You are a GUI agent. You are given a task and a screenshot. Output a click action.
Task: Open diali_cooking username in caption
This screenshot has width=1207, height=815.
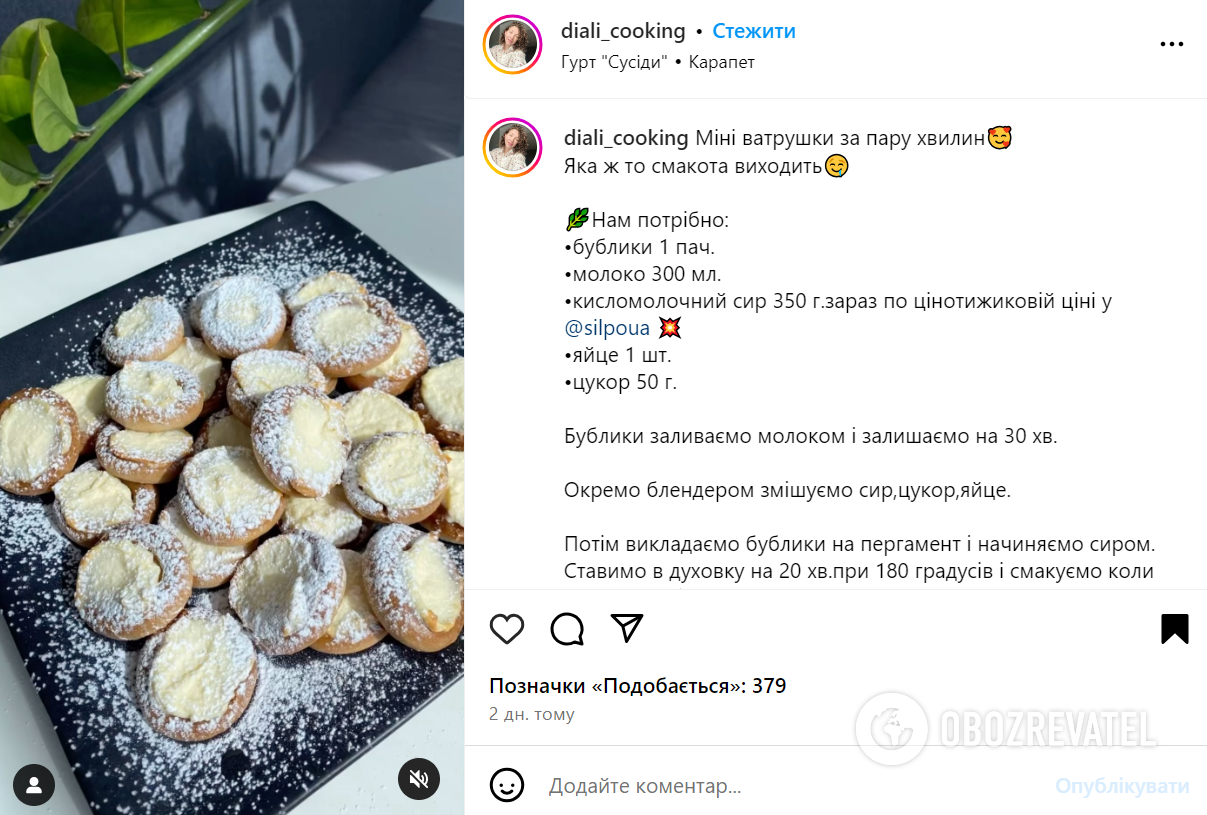(x=626, y=138)
